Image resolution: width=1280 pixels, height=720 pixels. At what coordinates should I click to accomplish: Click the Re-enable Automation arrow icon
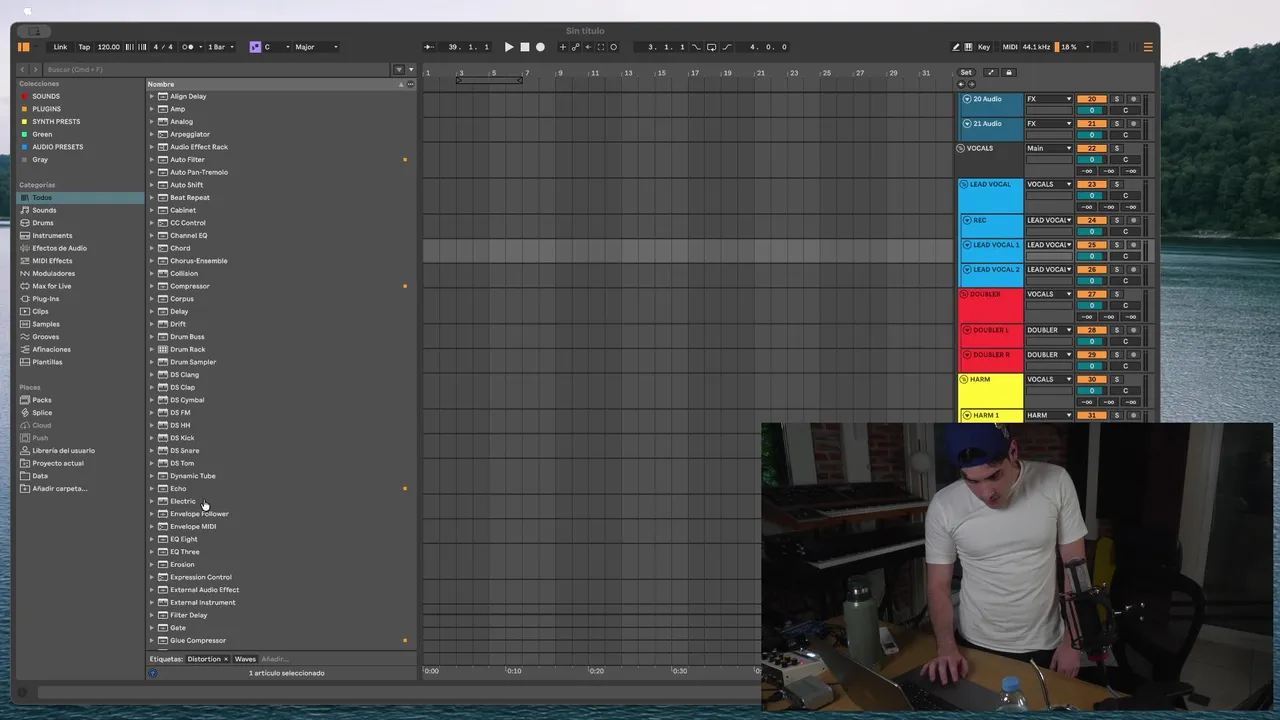[x=588, y=47]
